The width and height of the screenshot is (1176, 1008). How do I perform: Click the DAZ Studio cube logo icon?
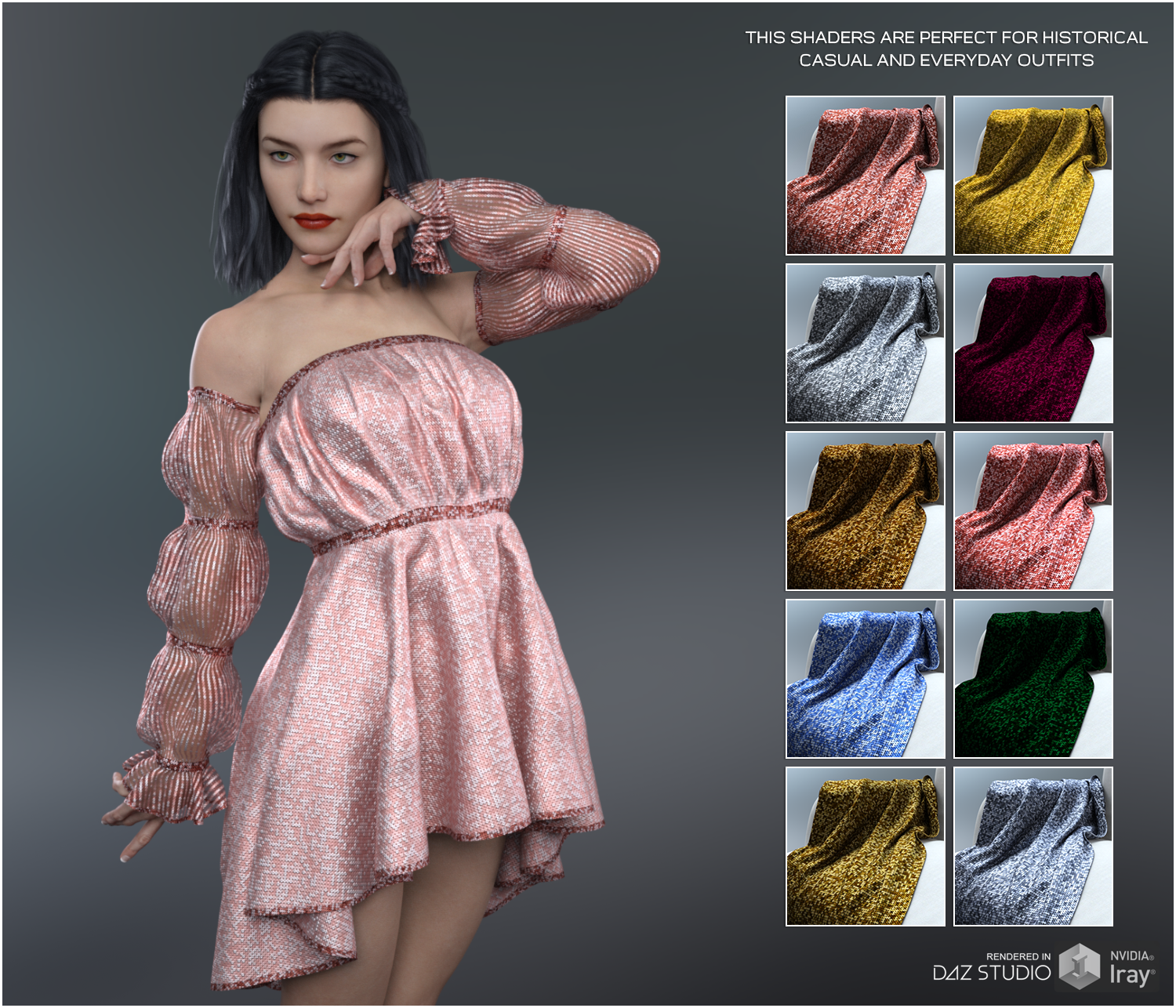1080,966
